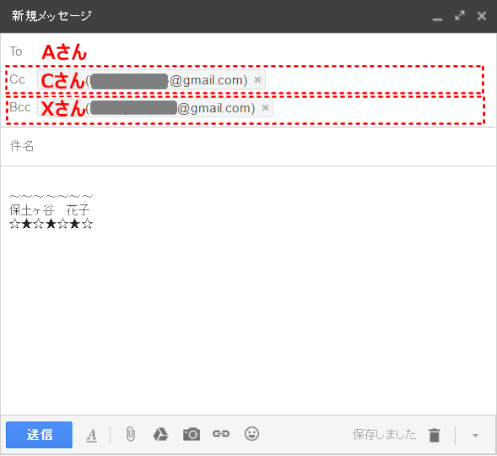The width and height of the screenshot is (497, 456).
Task: Remove the Cc recipient Cさん chip
Action: (257, 80)
